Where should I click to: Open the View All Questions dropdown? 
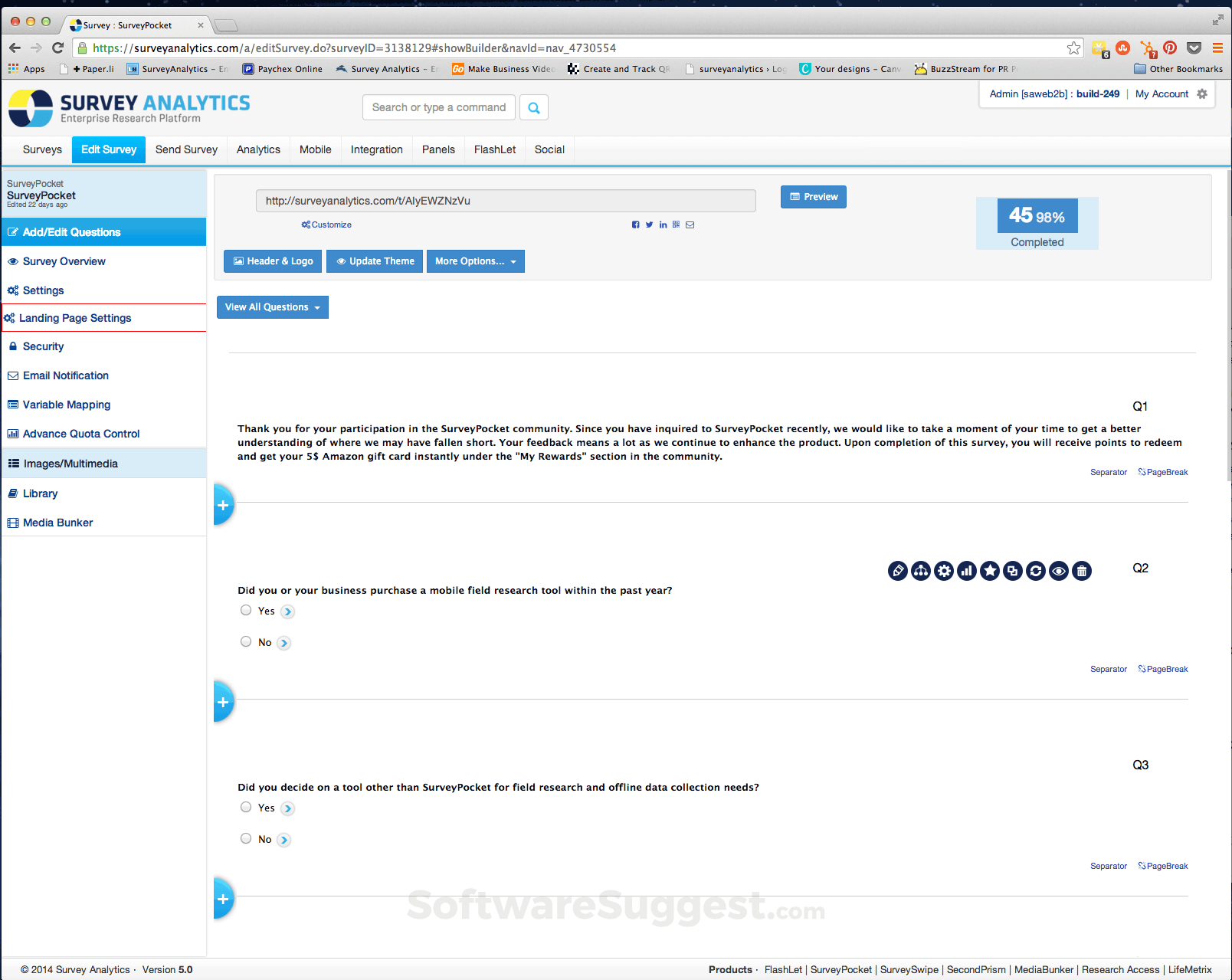[272, 306]
